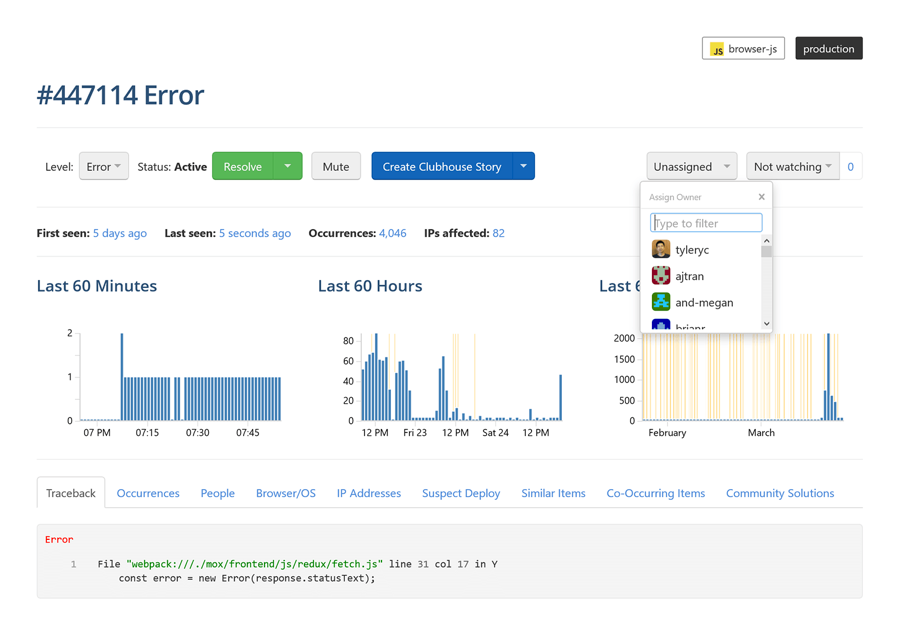Open the Browser/OS tab
Viewport: 899px width, 629px height.
286,493
